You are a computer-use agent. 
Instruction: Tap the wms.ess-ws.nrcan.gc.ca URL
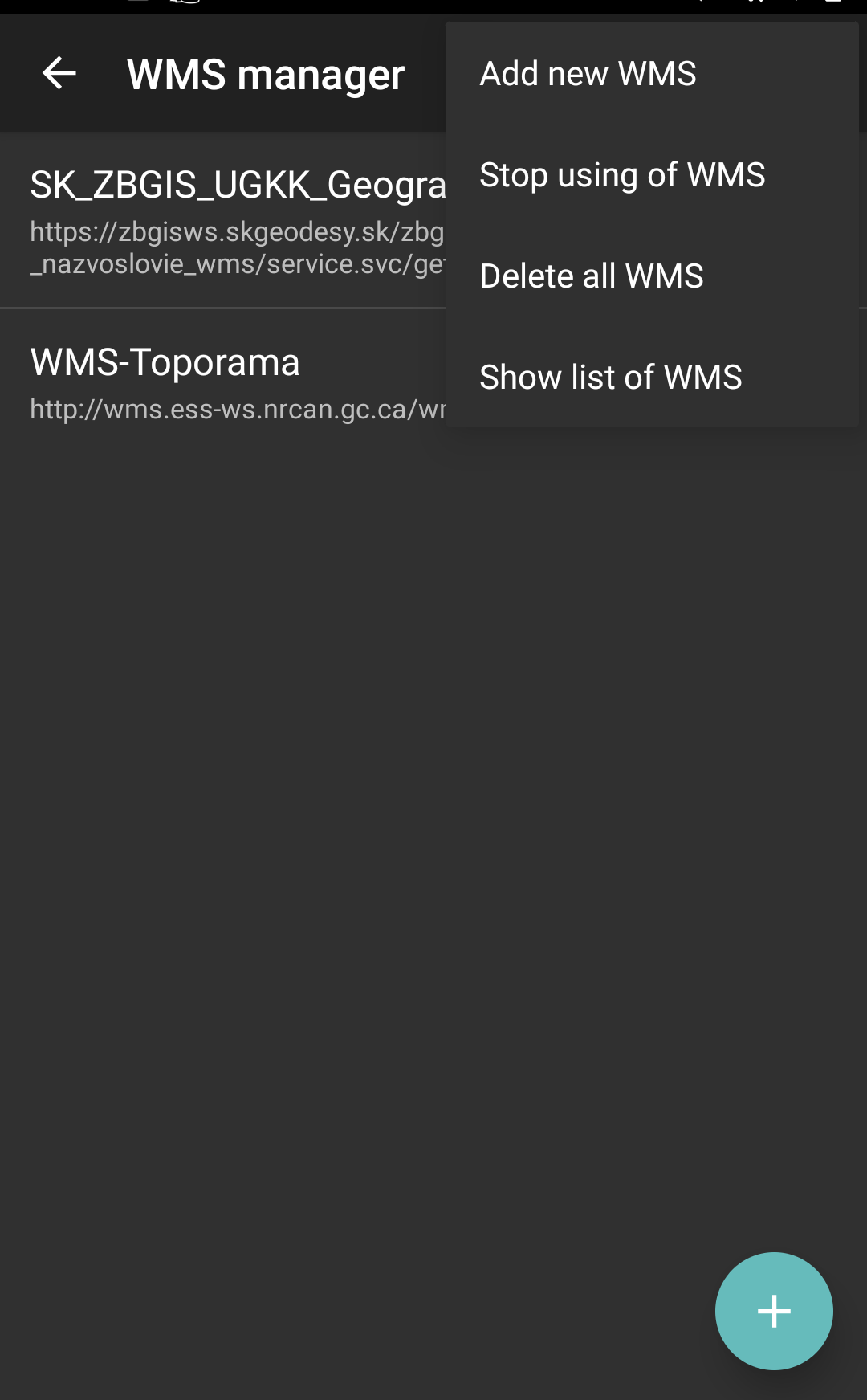[238, 410]
